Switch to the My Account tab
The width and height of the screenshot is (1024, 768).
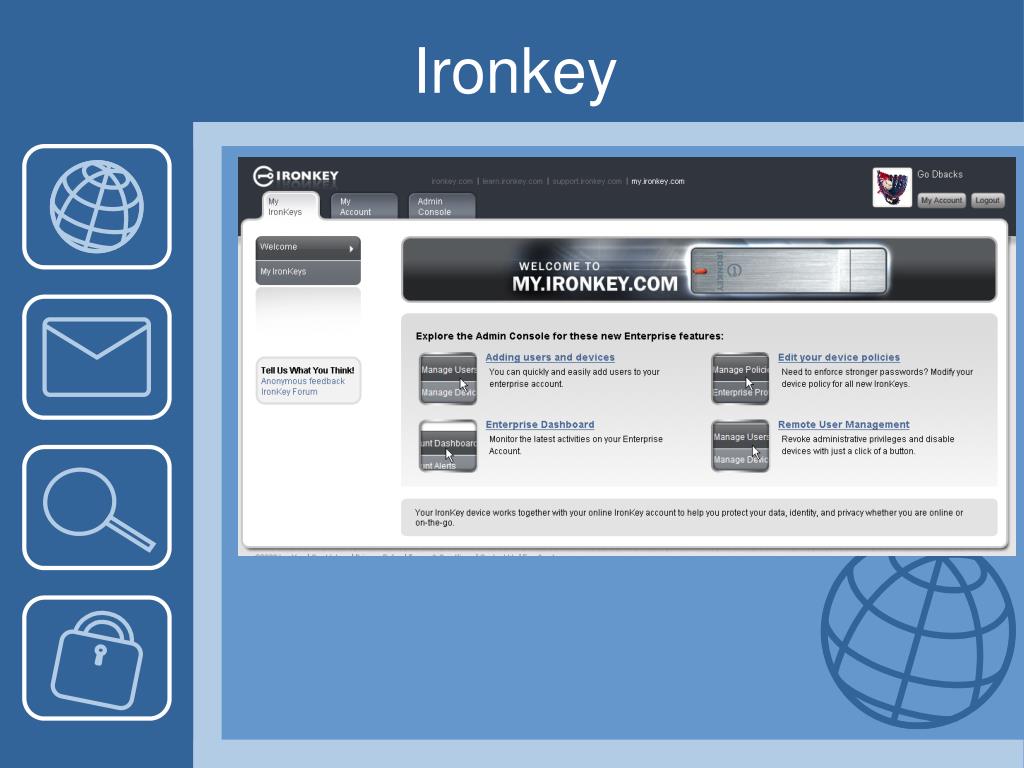pos(364,206)
